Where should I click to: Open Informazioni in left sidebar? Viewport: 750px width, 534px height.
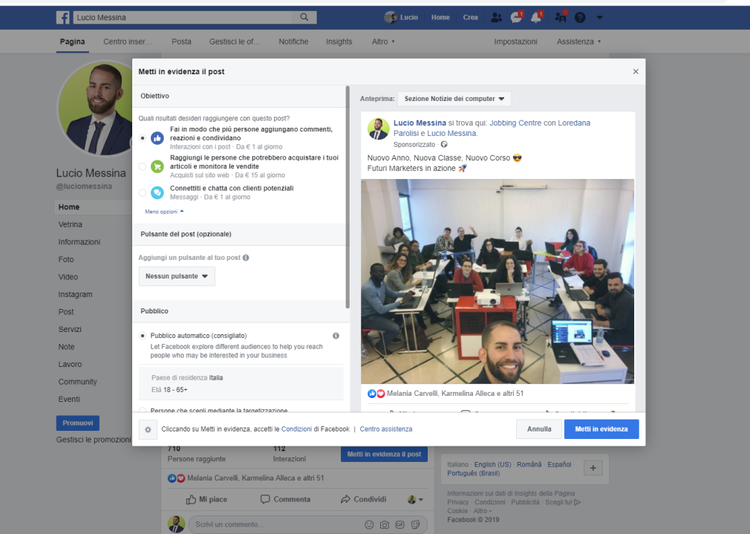click(x=79, y=242)
